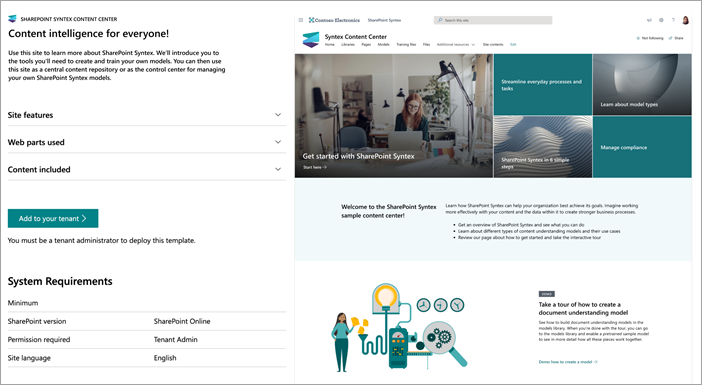Open the settings gear icon
Screen dimensions: 702x385
point(661,20)
